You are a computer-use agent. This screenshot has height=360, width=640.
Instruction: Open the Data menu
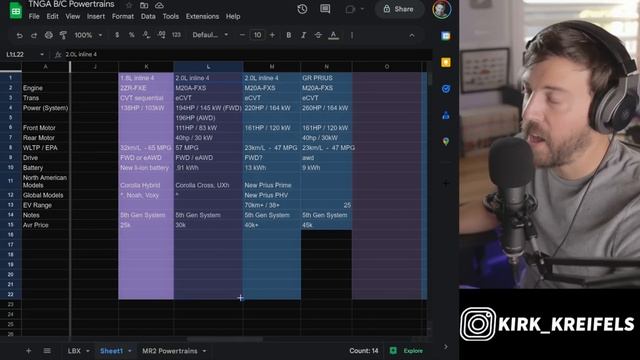(148, 16)
